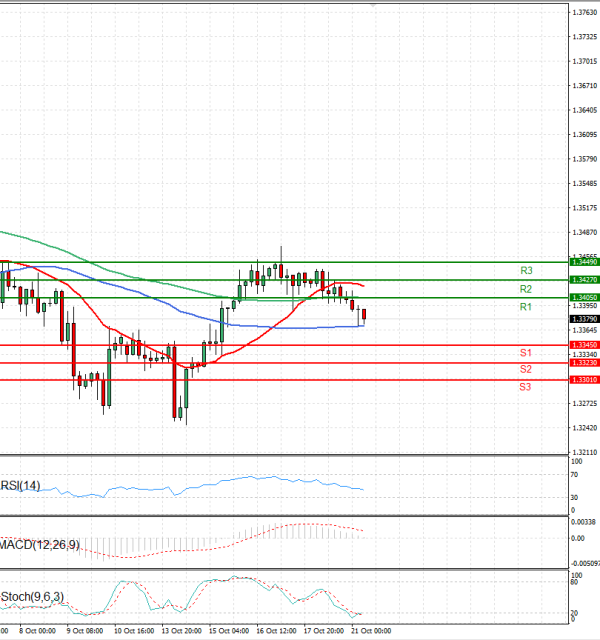
Task: Click the 1.37630 price axis label
Action: (x=584, y=13)
